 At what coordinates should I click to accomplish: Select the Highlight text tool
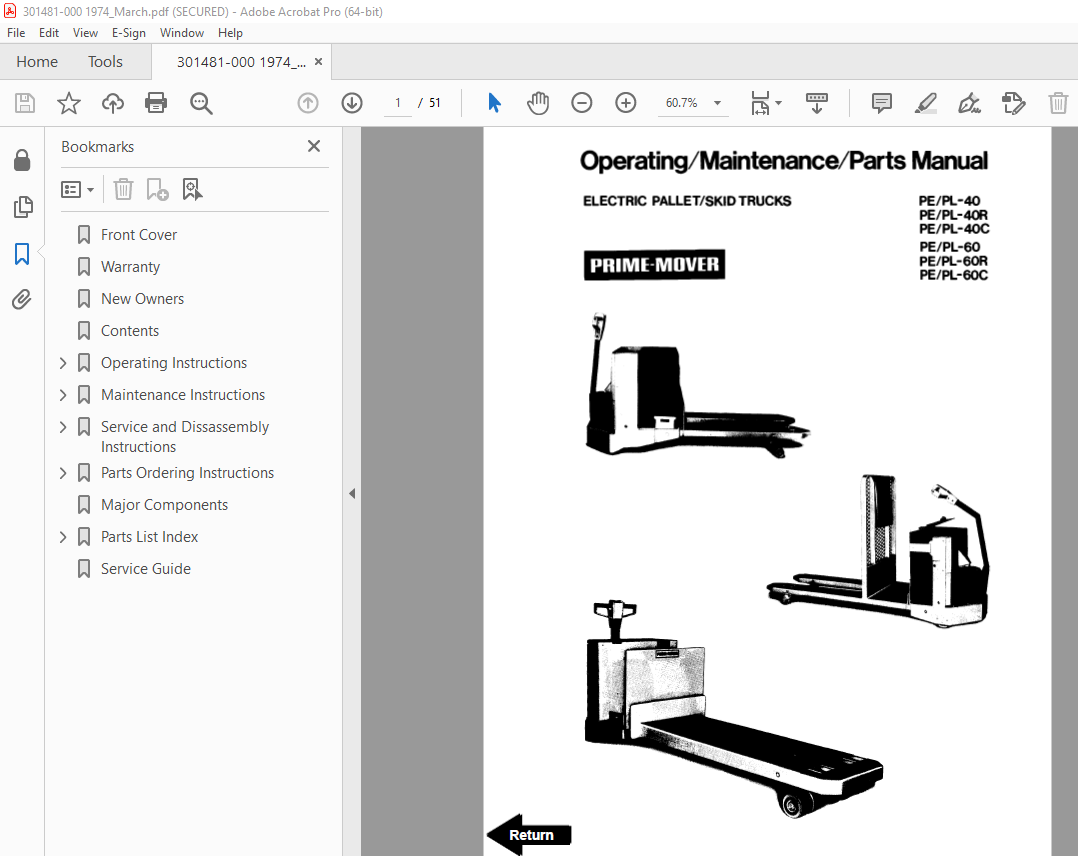(x=925, y=103)
